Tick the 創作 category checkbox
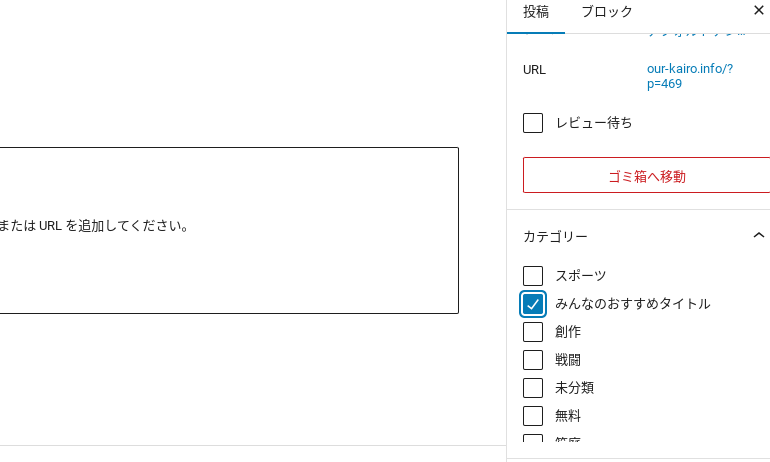 (533, 332)
